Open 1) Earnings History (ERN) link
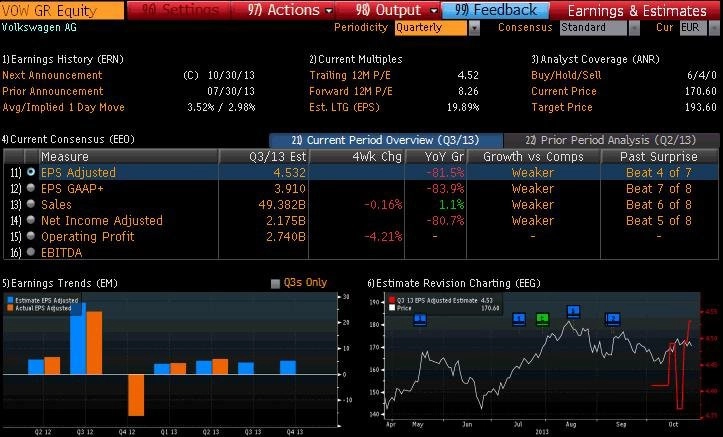 tap(63, 59)
